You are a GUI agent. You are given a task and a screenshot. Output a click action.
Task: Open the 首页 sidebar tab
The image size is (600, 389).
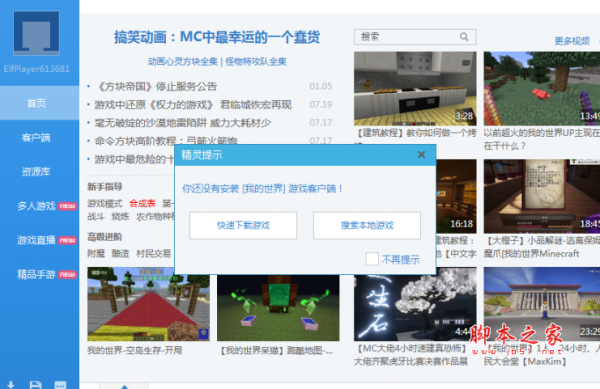39,103
